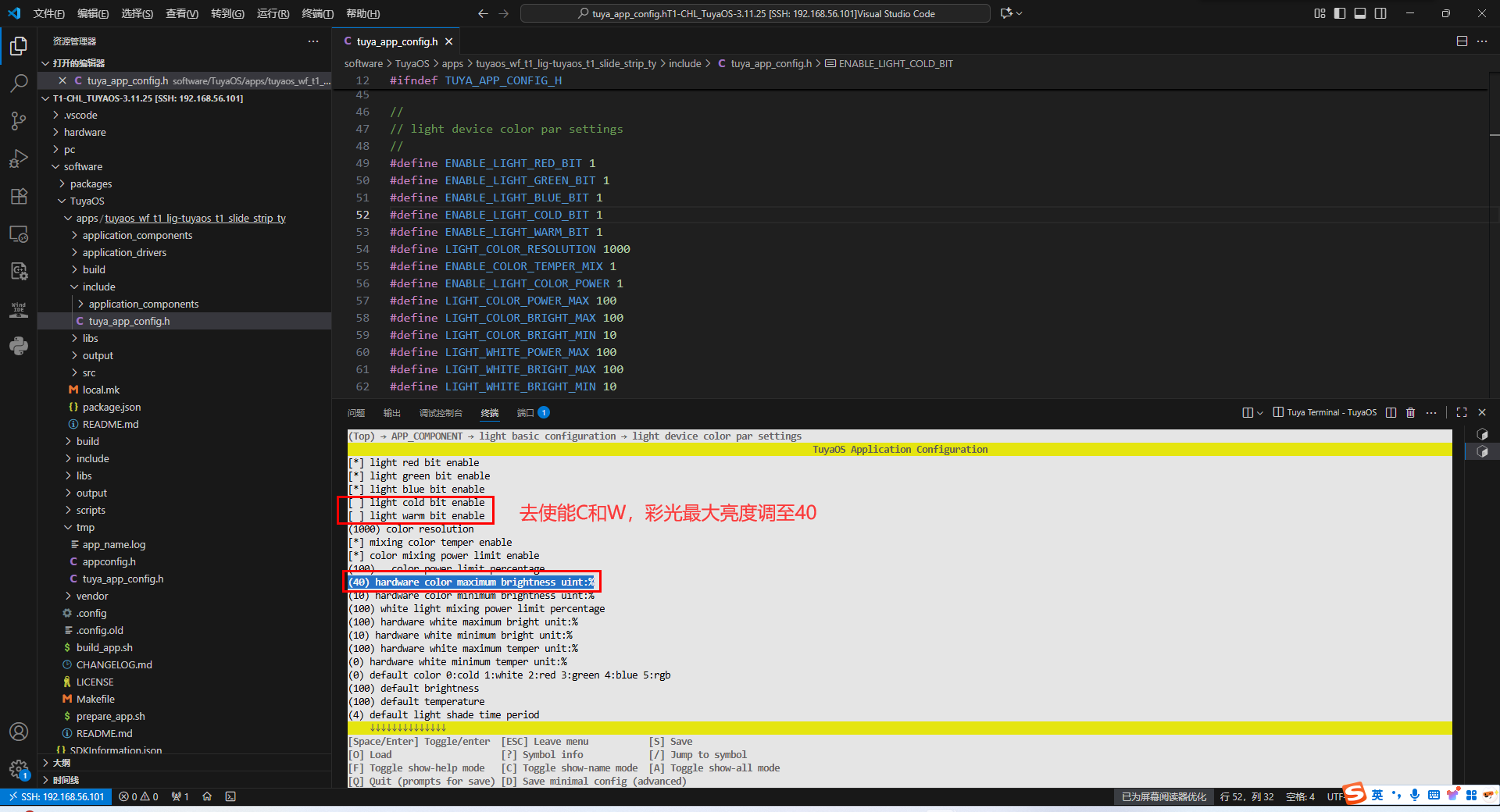Kill terminal with the trash icon
This screenshot has width=1500, height=812.
[1410, 412]
